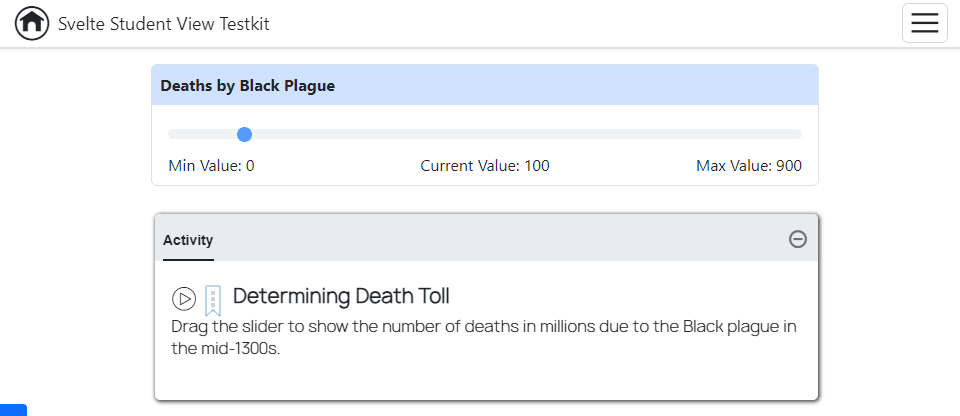The height and width of the screenshot is (416, 960).
Task: Open the hamburger menu
Action: (x=924, y=23)
